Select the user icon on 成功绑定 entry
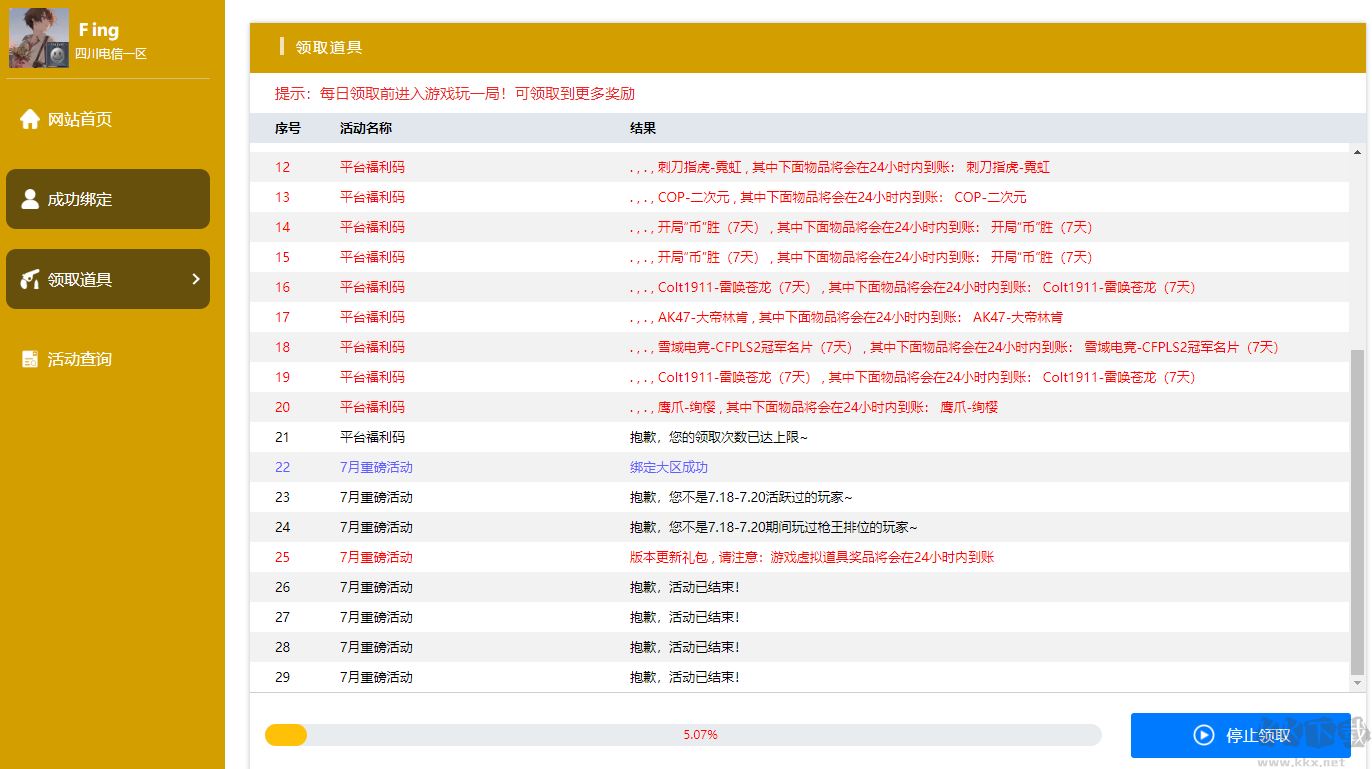The image size is (1372, 769). coord(31,198)
